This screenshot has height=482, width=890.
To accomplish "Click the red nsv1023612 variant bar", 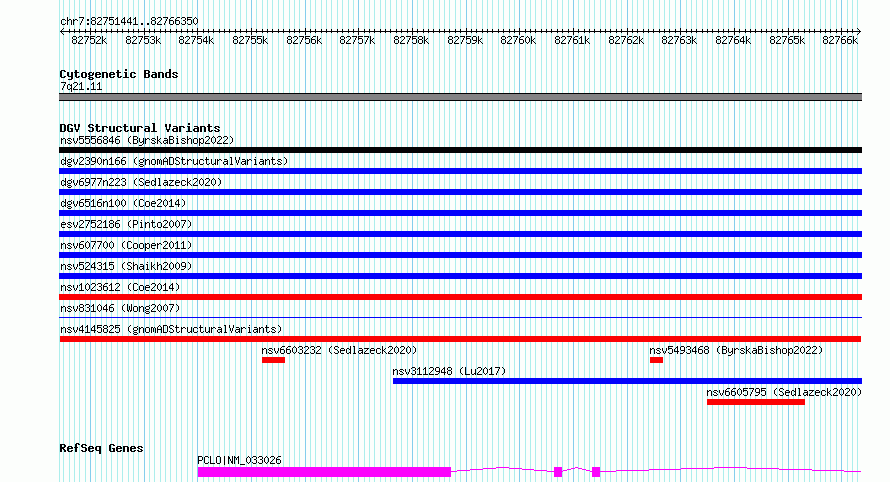I will [x=460, y=297].
